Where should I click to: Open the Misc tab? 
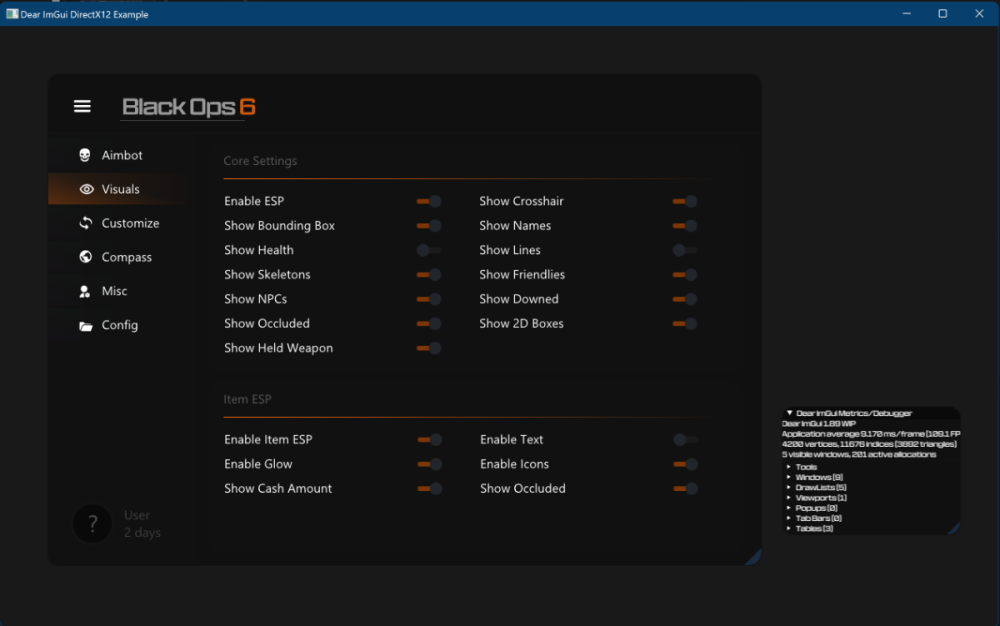[x=114, y=291]
